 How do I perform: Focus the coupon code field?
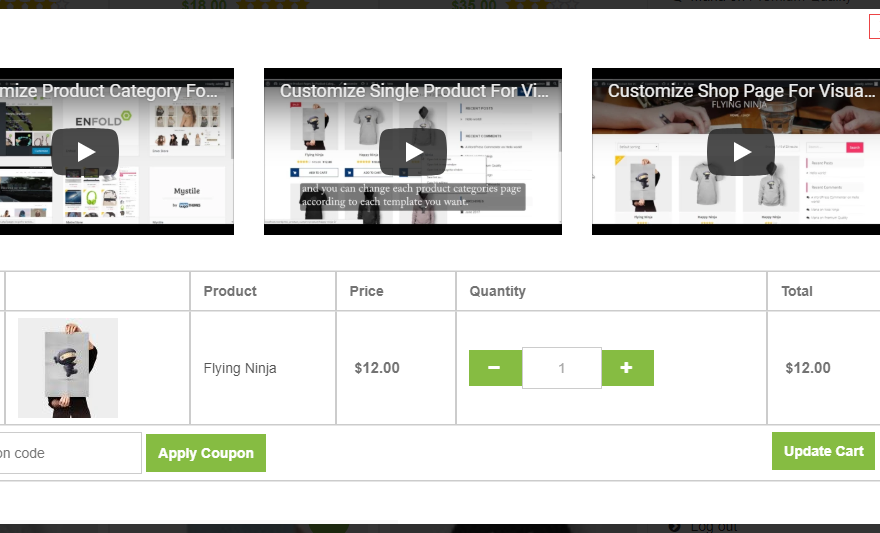[71, 453]
